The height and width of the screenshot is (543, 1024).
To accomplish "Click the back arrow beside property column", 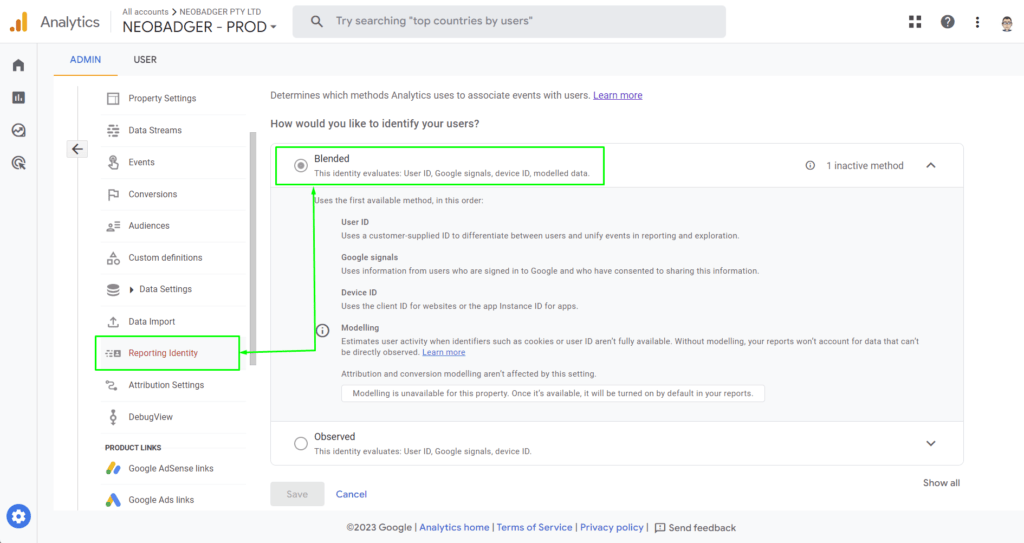I will click(77, 149).
